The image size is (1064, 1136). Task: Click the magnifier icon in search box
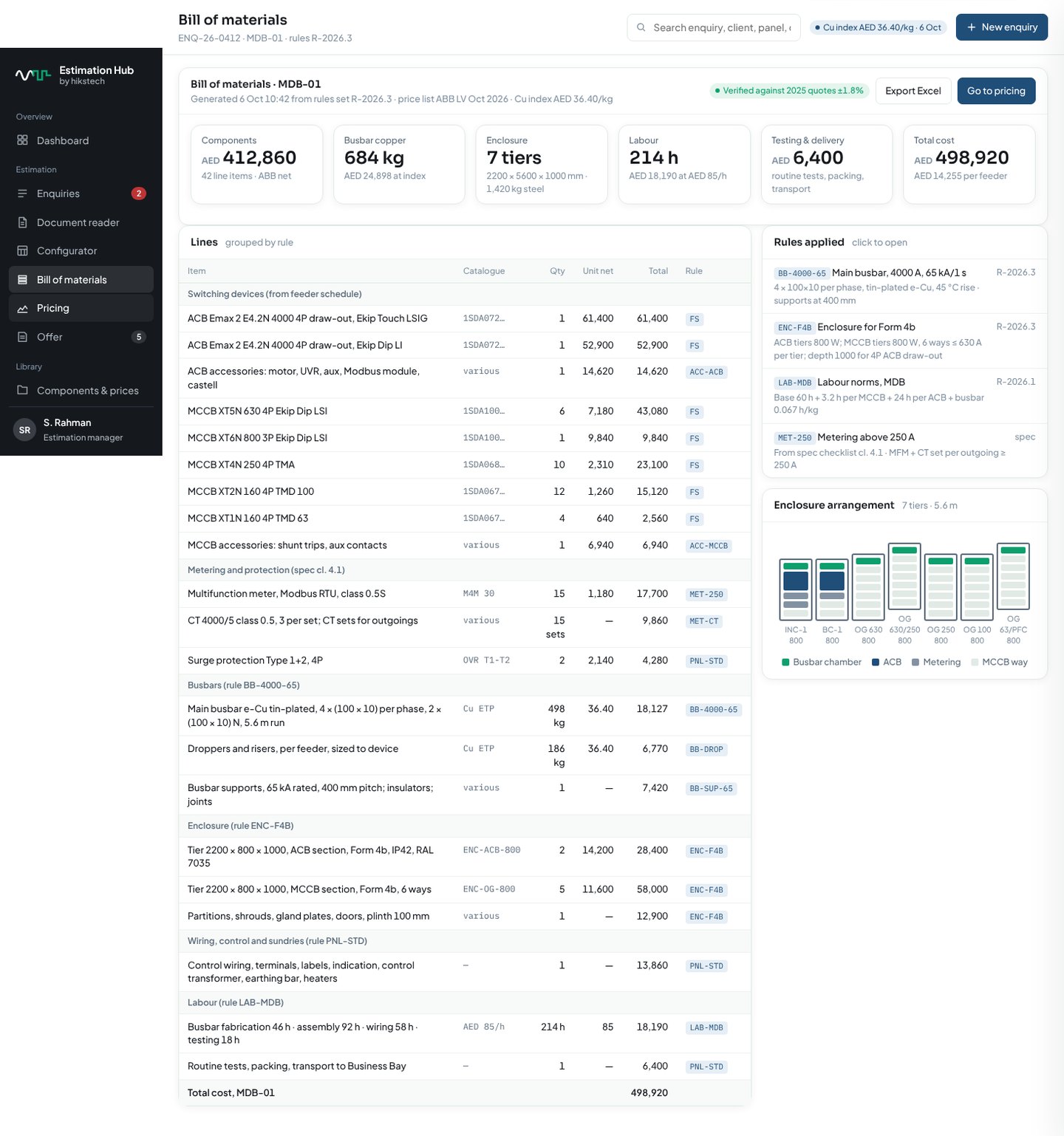point(641,27)
